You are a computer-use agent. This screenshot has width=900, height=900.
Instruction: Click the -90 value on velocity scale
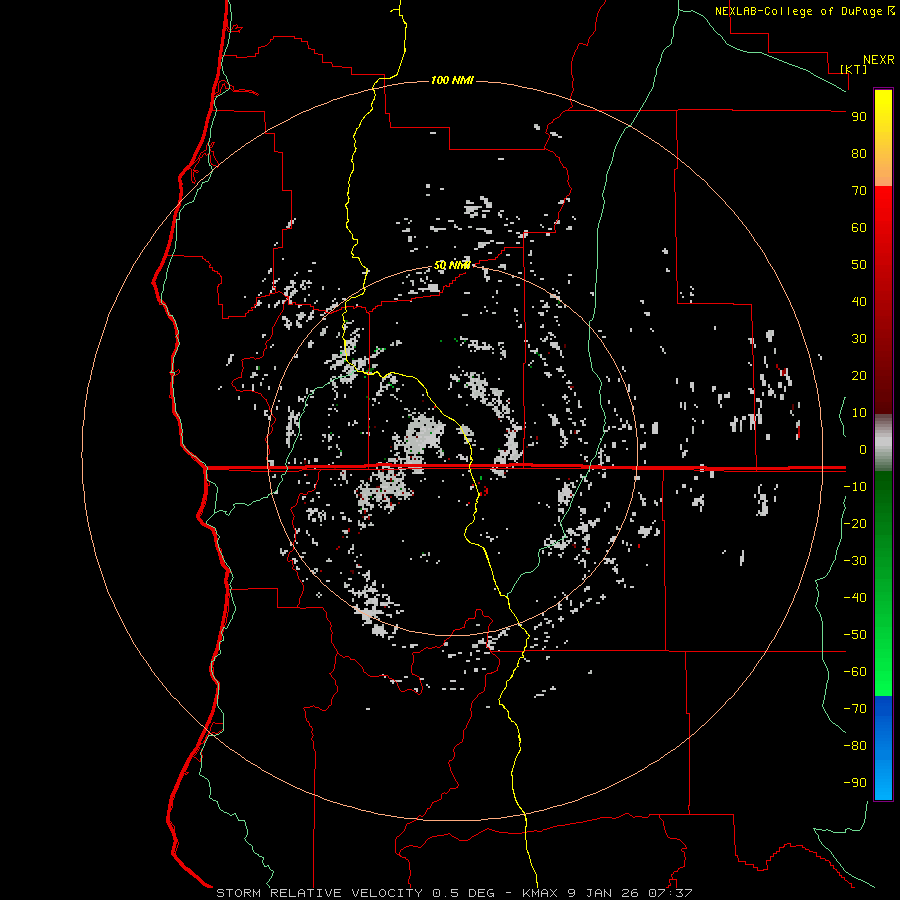point(855,783)
